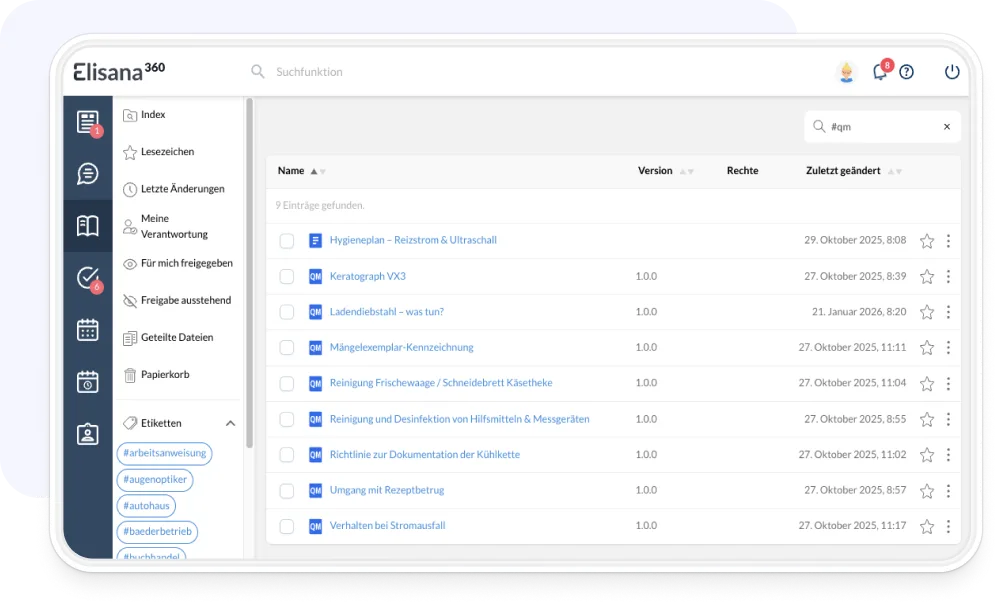Open the Papierkorb menu item
The width and height of the screenshot is (1000, 606).
pyautogui.click(x=156, y=374)
